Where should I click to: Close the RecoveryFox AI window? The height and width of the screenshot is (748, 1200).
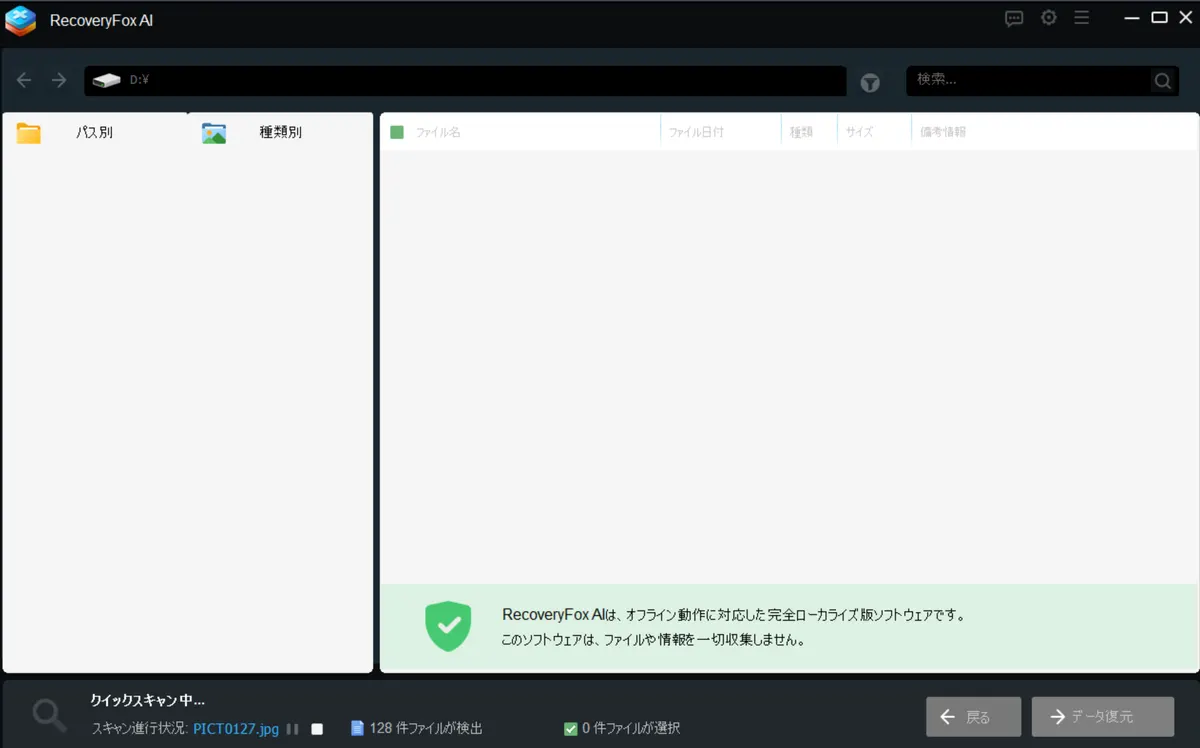click(x=1185, y=17)
